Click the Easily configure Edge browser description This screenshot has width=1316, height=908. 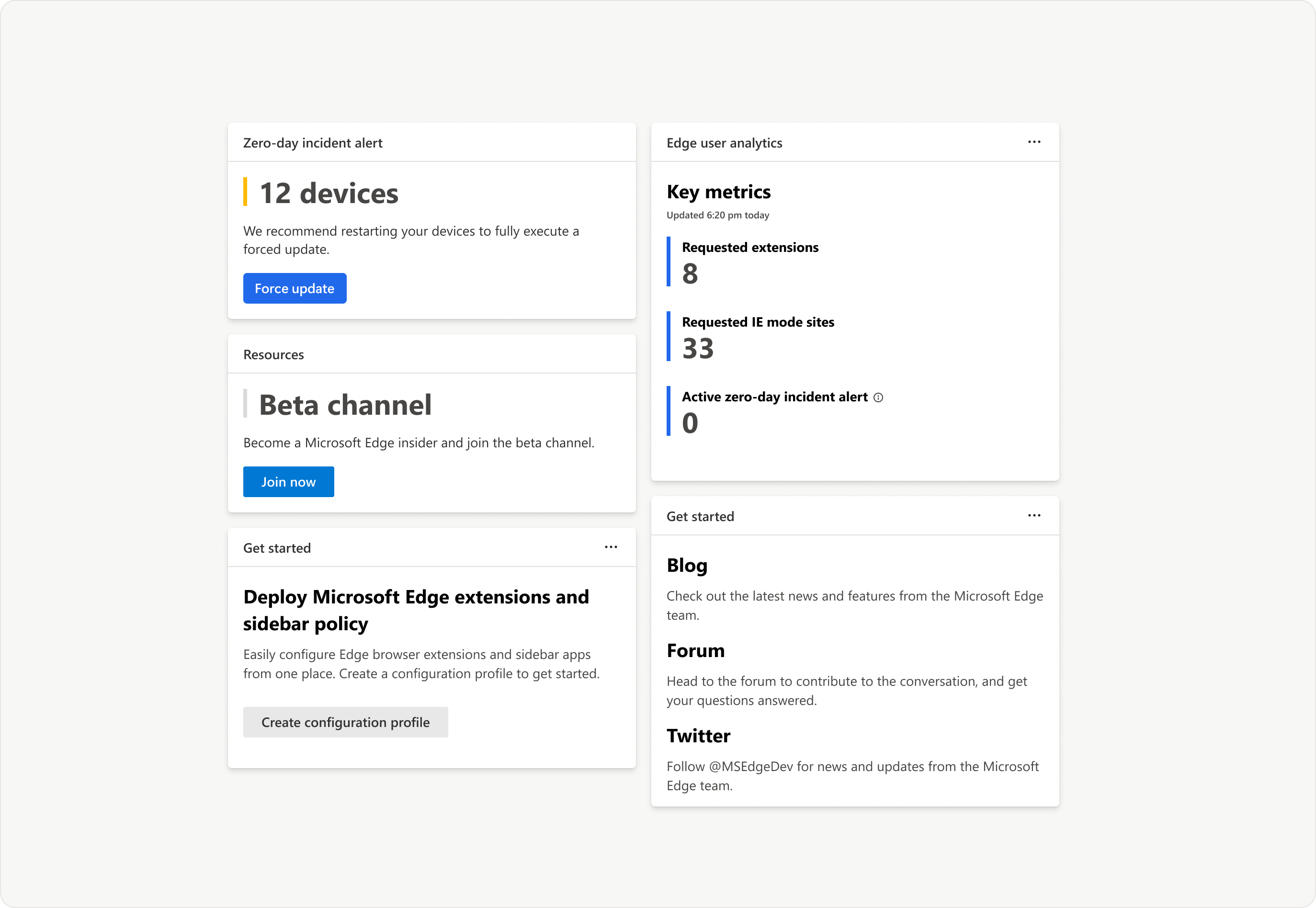click(421, 664)
